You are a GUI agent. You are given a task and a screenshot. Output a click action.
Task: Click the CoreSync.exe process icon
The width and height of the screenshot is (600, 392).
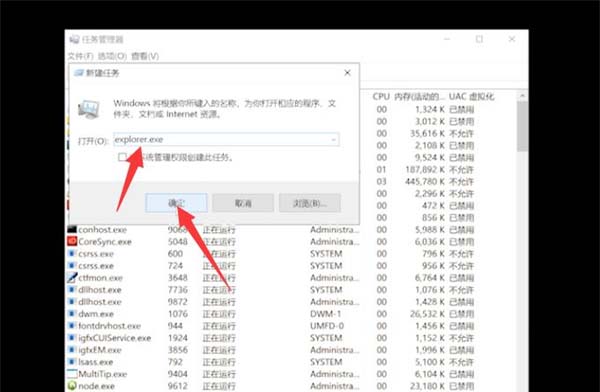[x=72, y=241]
